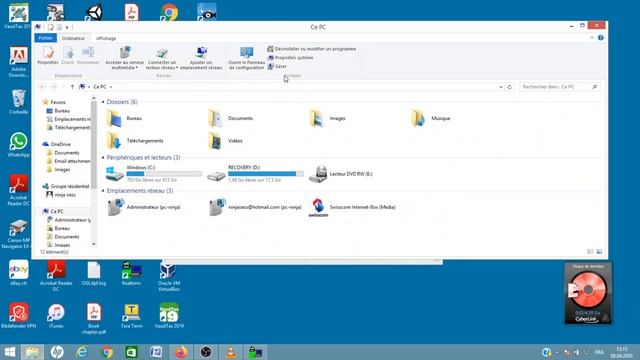
Task: Click Connecter un lecteur réseau icon
Action: tap(162, 58)
